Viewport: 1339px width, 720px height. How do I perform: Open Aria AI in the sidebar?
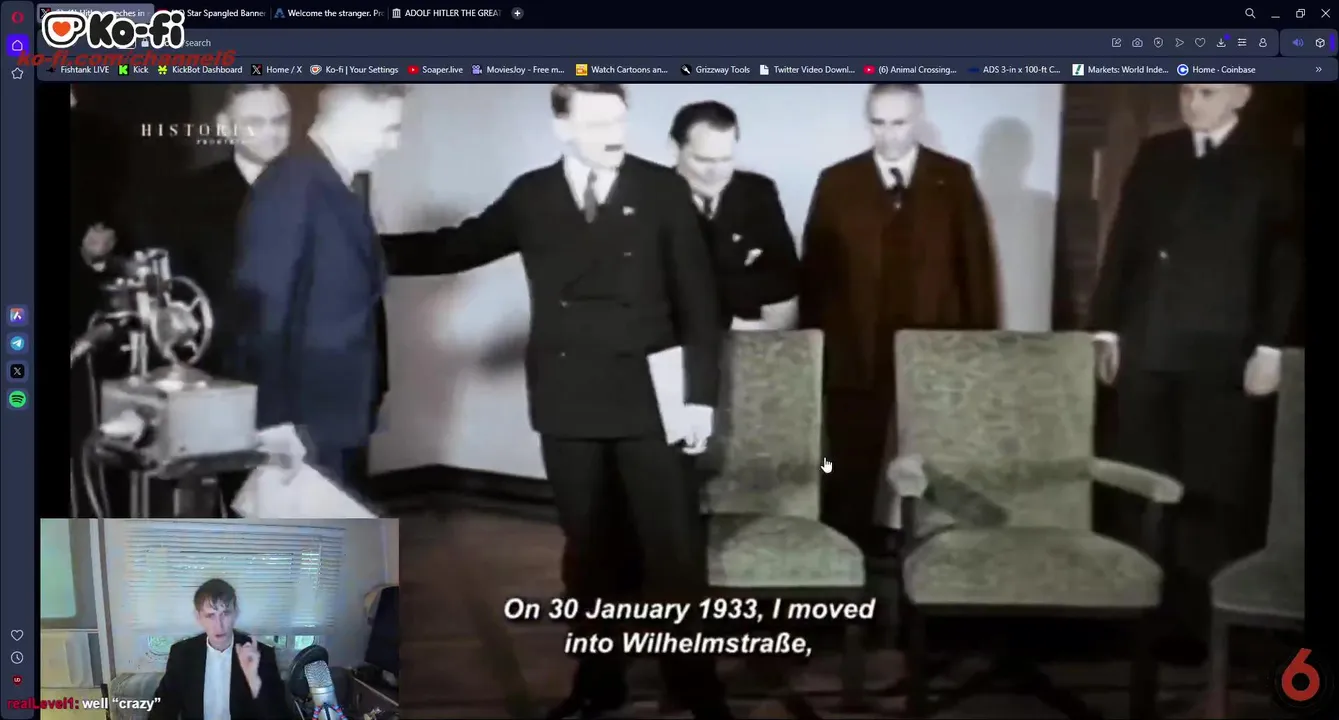17,315
